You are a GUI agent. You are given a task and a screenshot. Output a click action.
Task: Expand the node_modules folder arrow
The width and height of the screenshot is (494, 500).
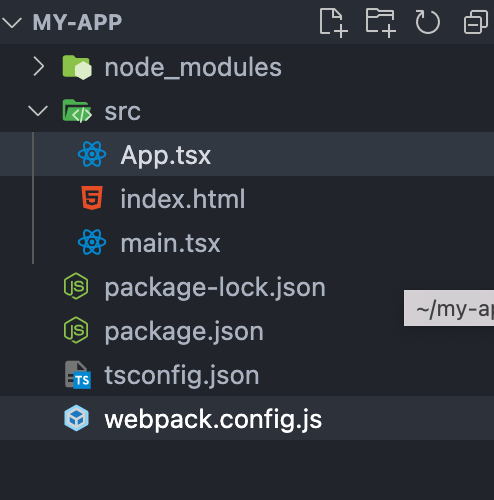pyautogui.click(x=39, y=67)
